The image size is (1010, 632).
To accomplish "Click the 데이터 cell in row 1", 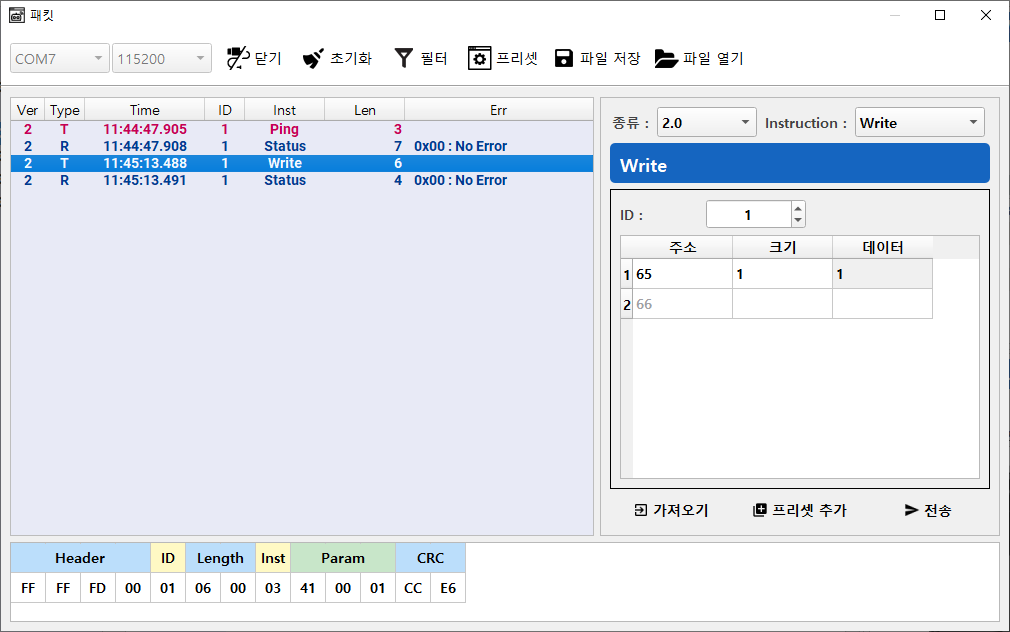I will click(882, 274).
